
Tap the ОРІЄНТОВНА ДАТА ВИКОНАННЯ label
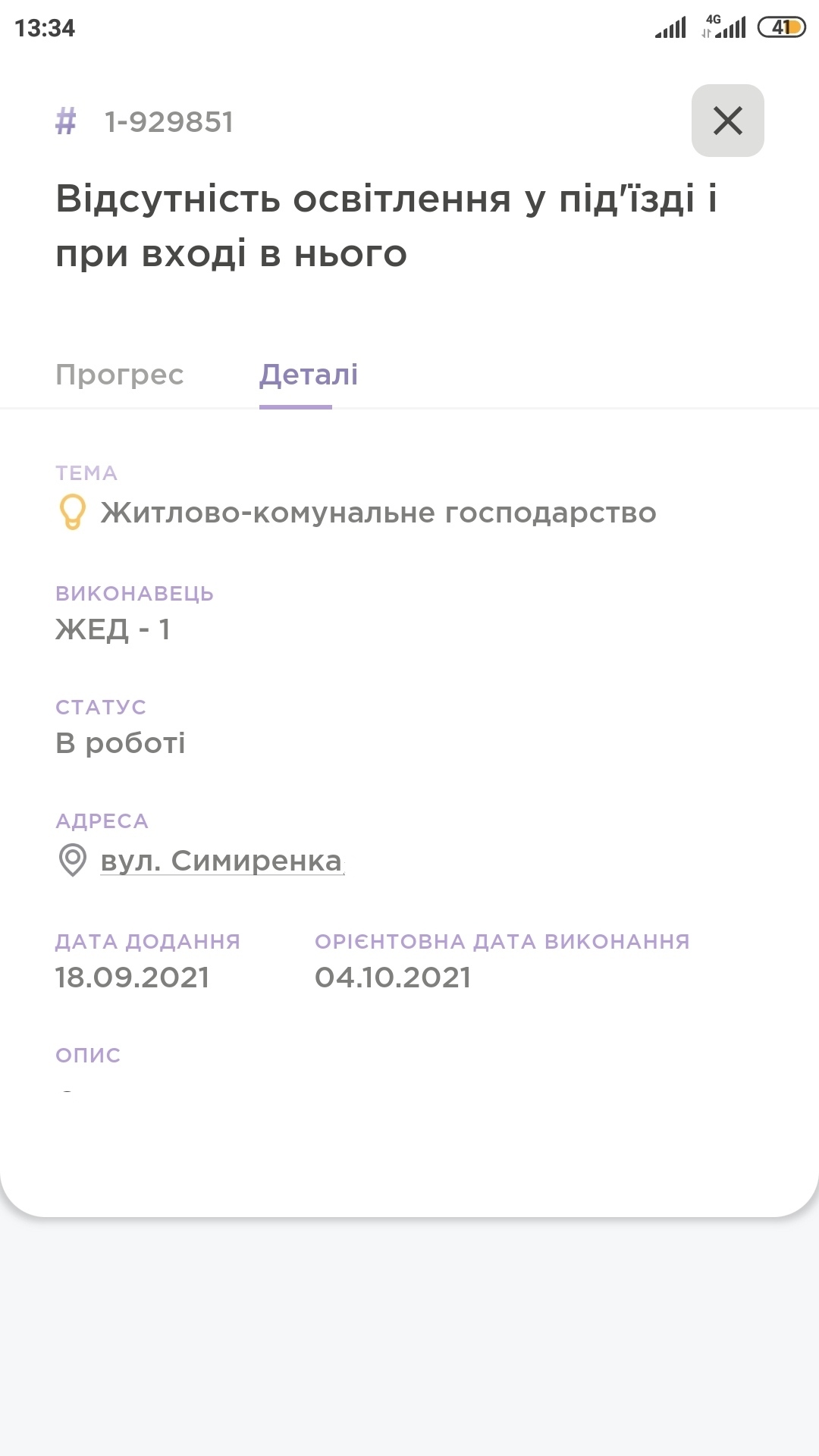[x=502, y=942]
